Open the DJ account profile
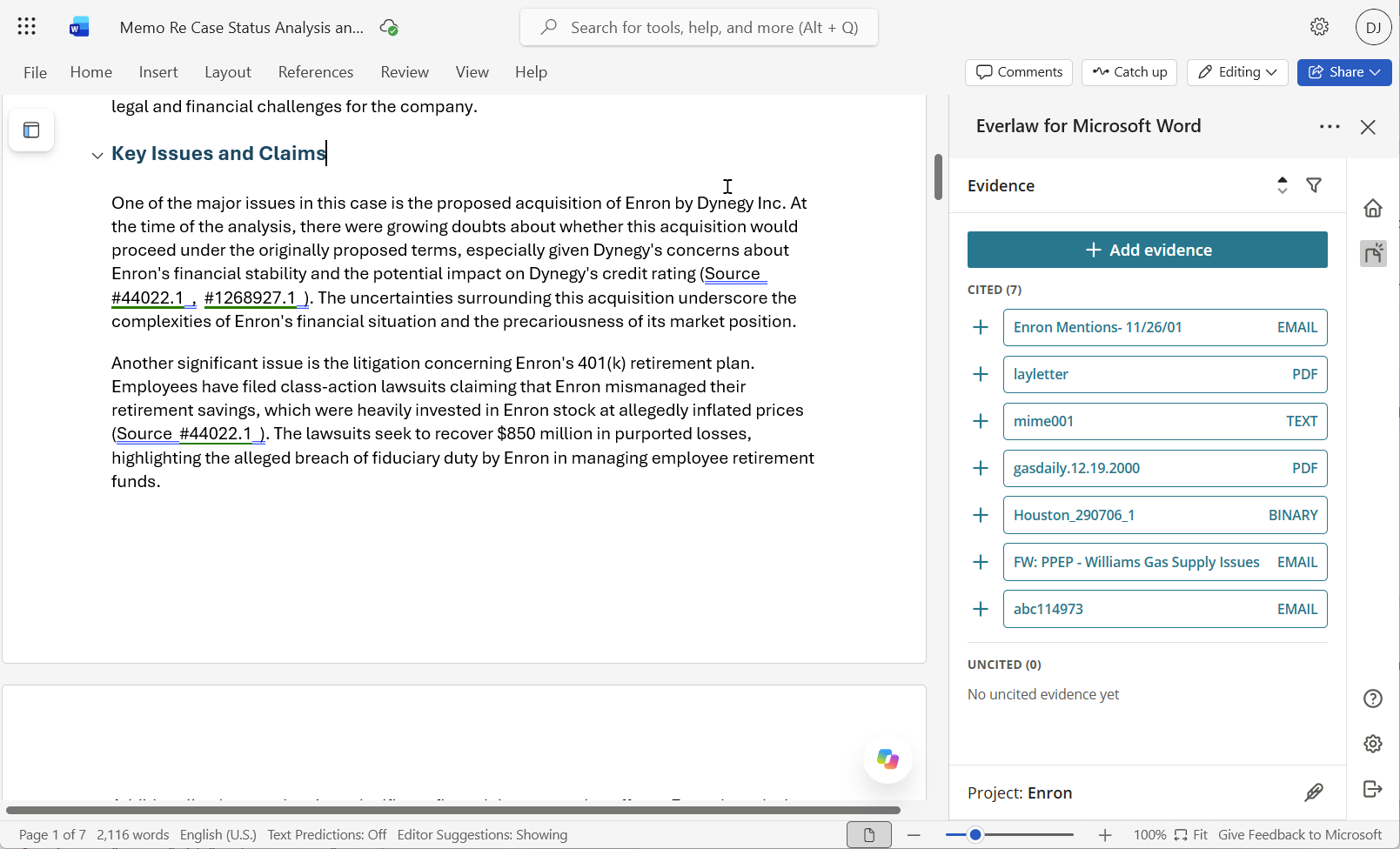The width and height of the screenshot is (1400, 849). point(1373,27)
